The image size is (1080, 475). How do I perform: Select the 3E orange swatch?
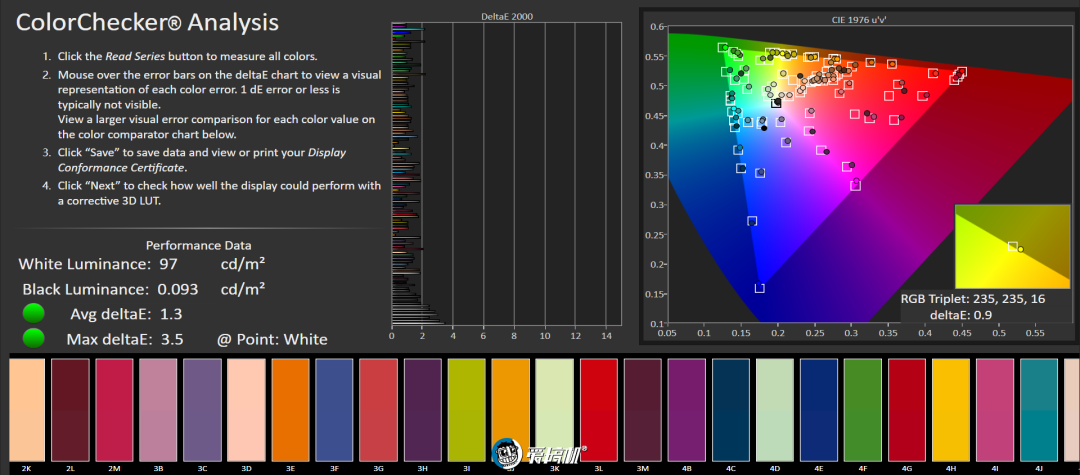(x=291, y=410)
